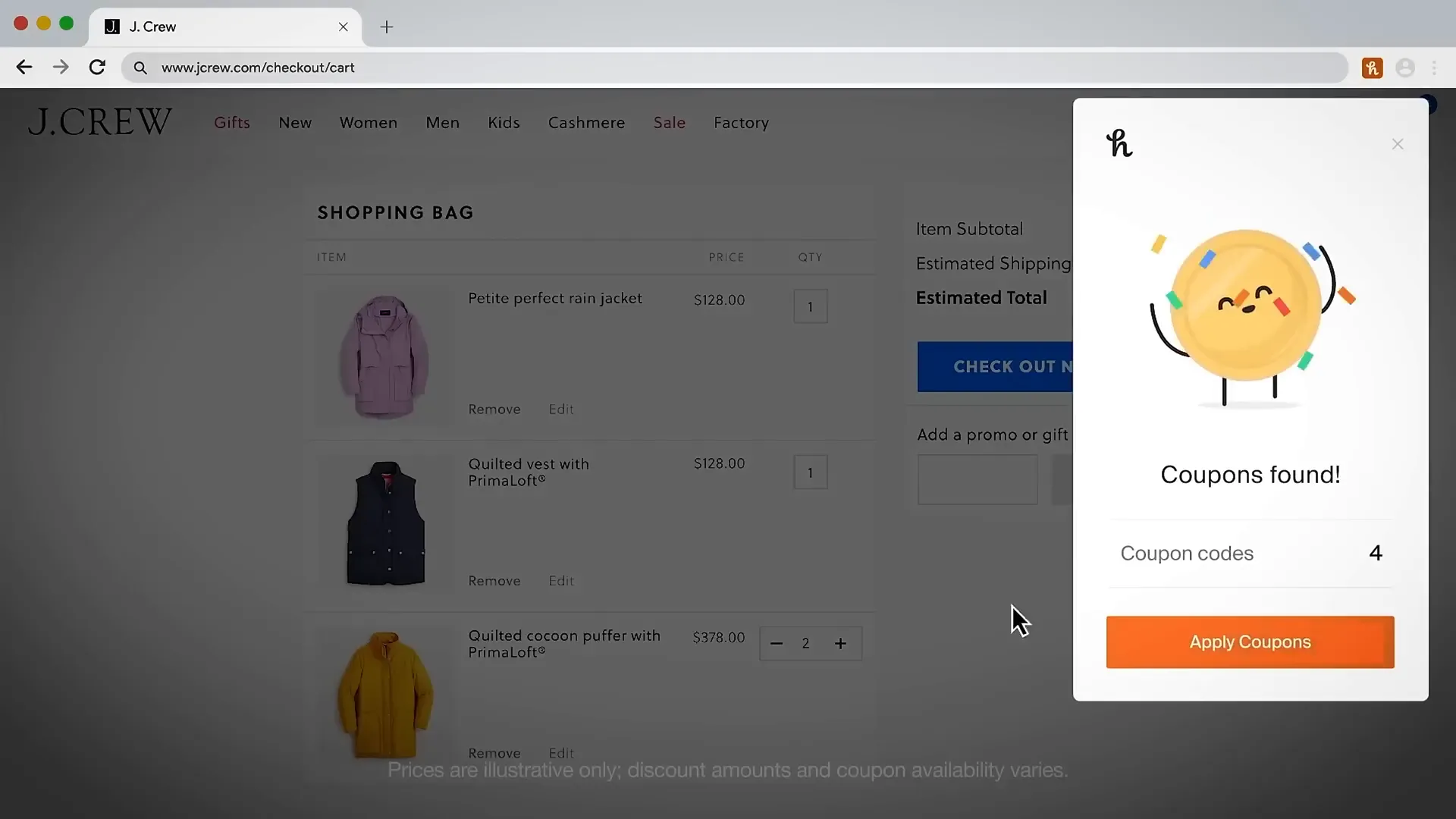Viewport: 1456px width, 819px height.
Task: Select Women menu item
Action: pos(368,122)
